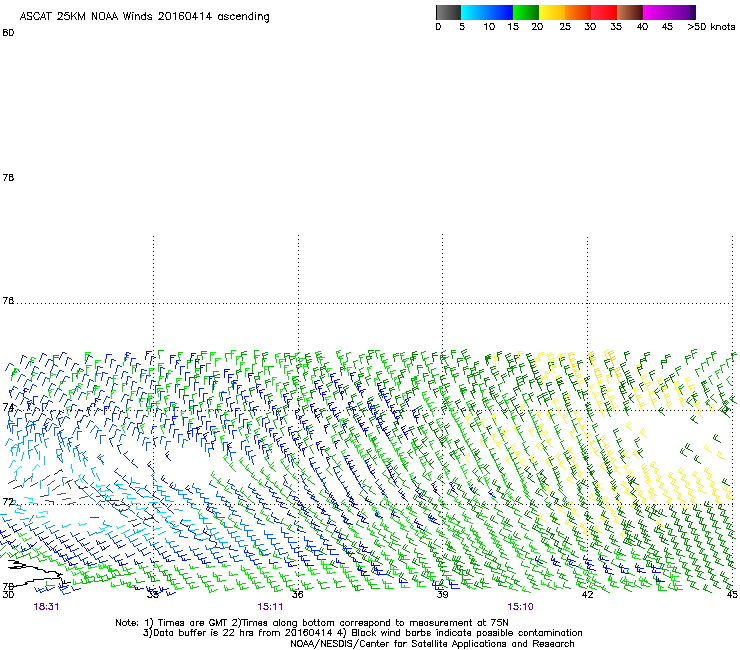
Task: Click the 'Times are GMT' note line
Action: [x=312, y=623]
